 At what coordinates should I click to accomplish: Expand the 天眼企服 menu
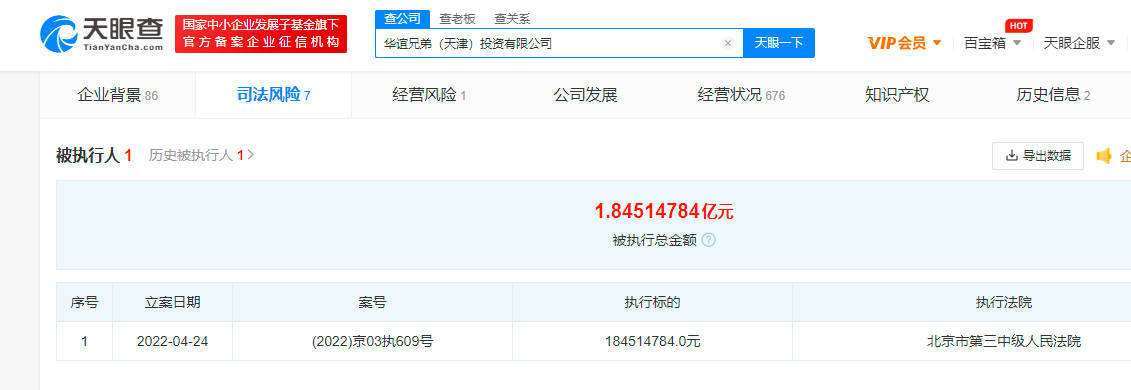pyautogui.click(x=1079, y=43)
